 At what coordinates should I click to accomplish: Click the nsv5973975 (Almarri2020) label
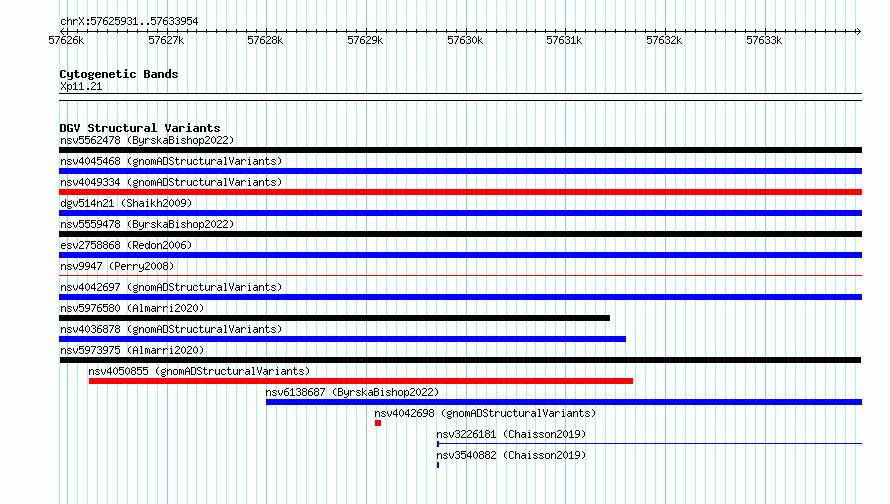[132, 350]
